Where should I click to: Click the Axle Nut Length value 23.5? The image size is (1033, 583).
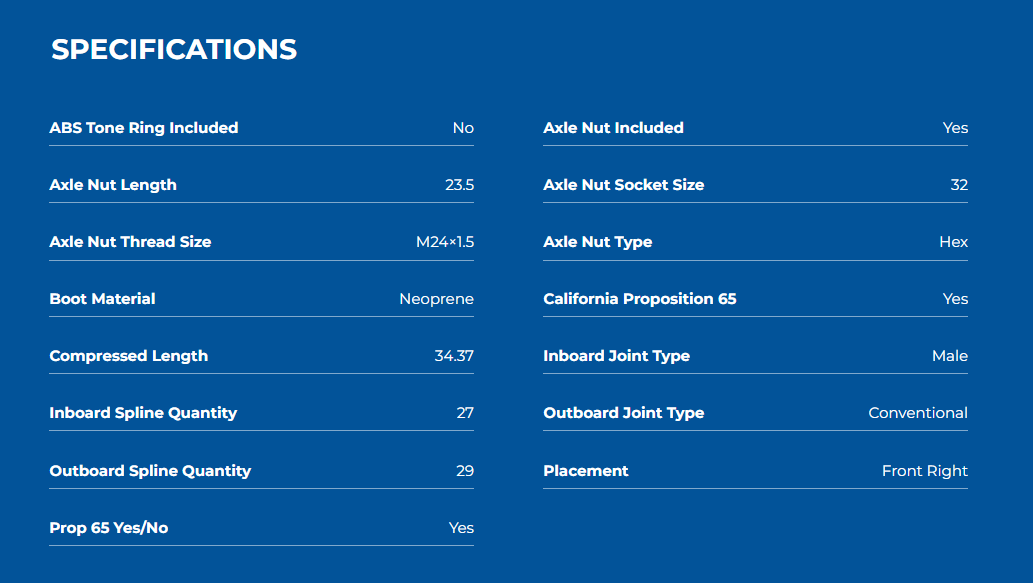coord(459,185)
